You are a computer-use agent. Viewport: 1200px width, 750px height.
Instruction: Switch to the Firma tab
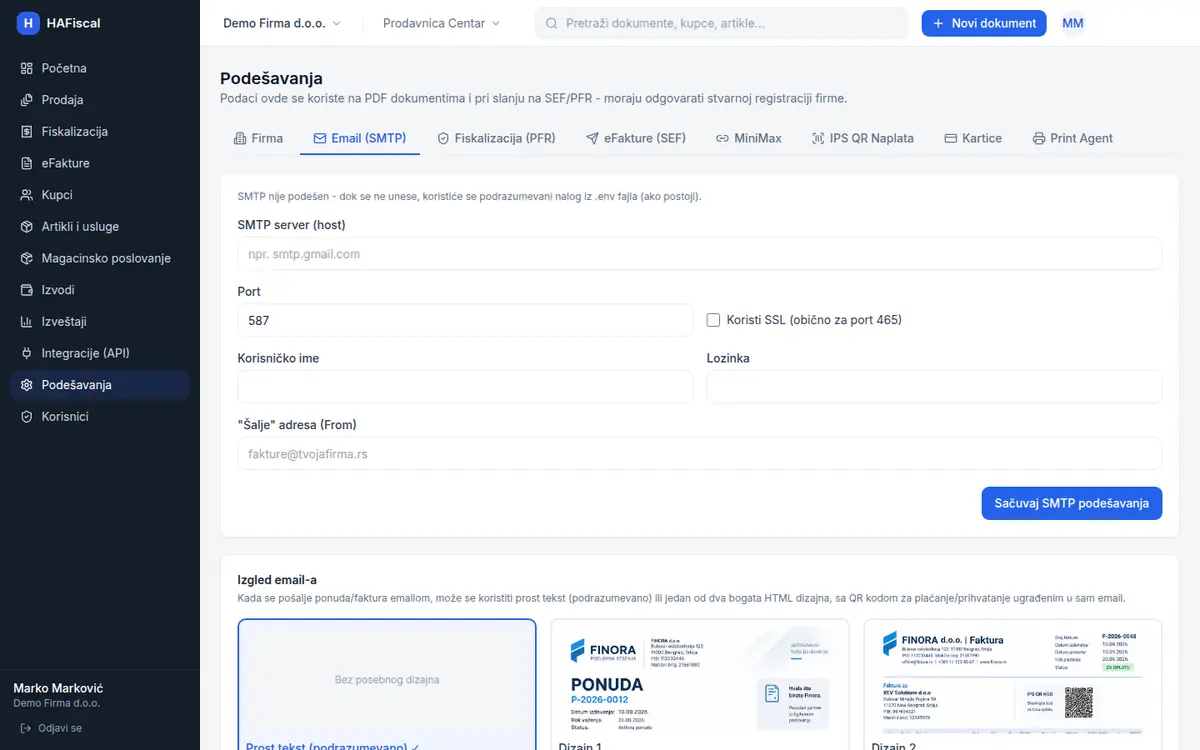258,139
